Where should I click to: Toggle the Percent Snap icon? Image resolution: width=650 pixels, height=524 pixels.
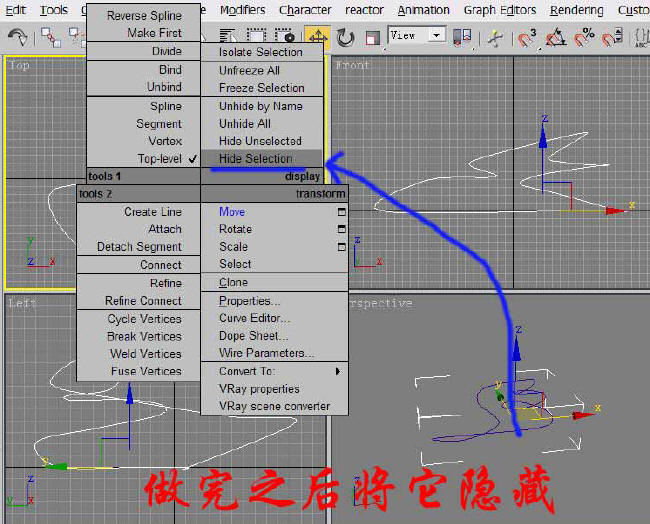pyautogui.click(x=584, y=37)
